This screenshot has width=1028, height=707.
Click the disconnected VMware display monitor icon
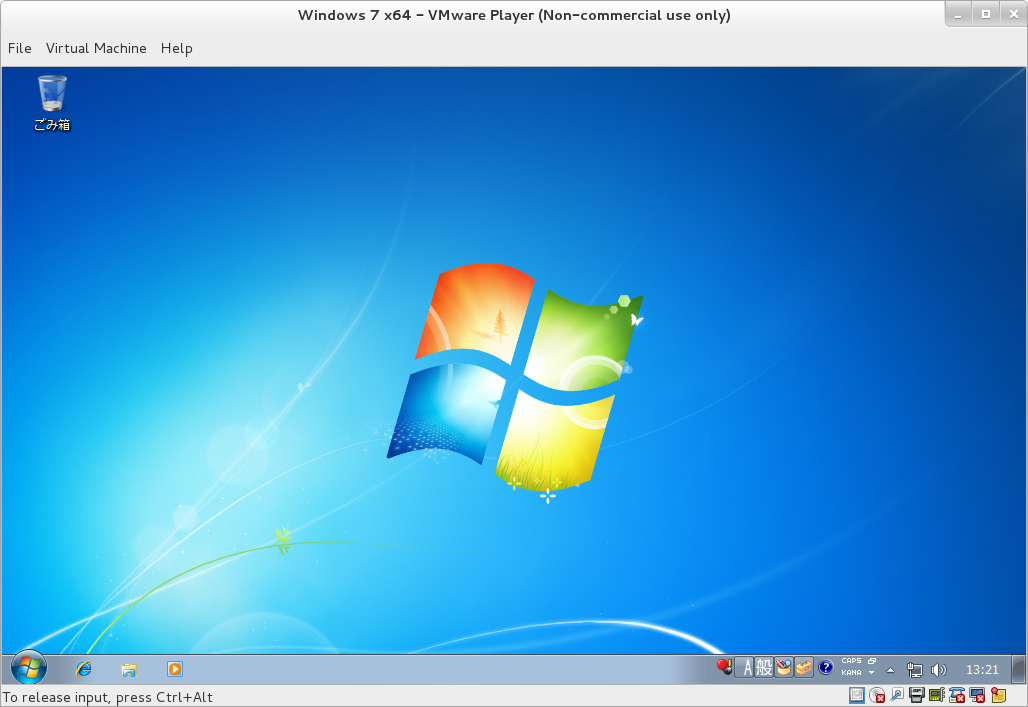pyautogui.click(x=978, y=695)
